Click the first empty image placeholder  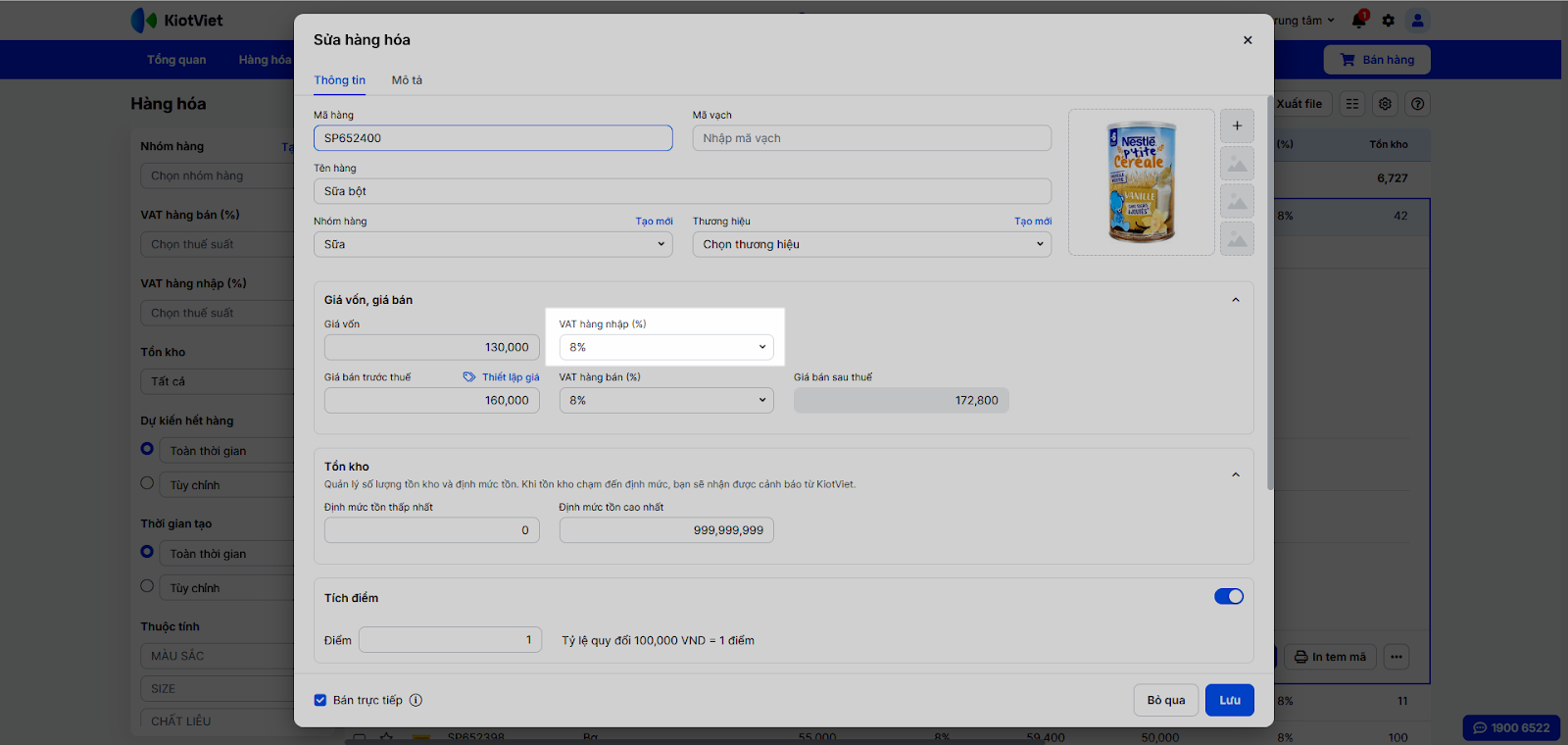(1237, 164)
